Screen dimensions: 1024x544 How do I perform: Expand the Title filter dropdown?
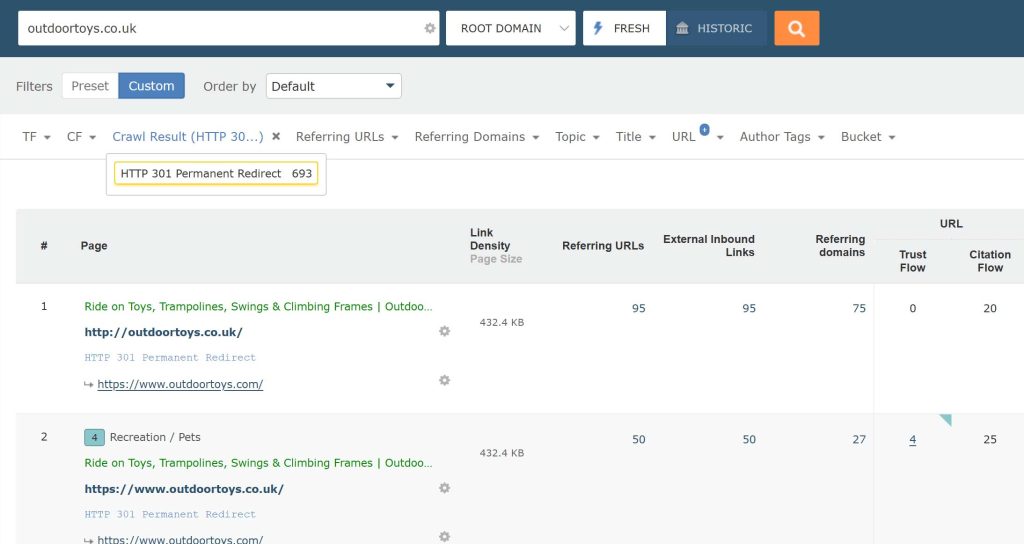[x=635, y=136]
